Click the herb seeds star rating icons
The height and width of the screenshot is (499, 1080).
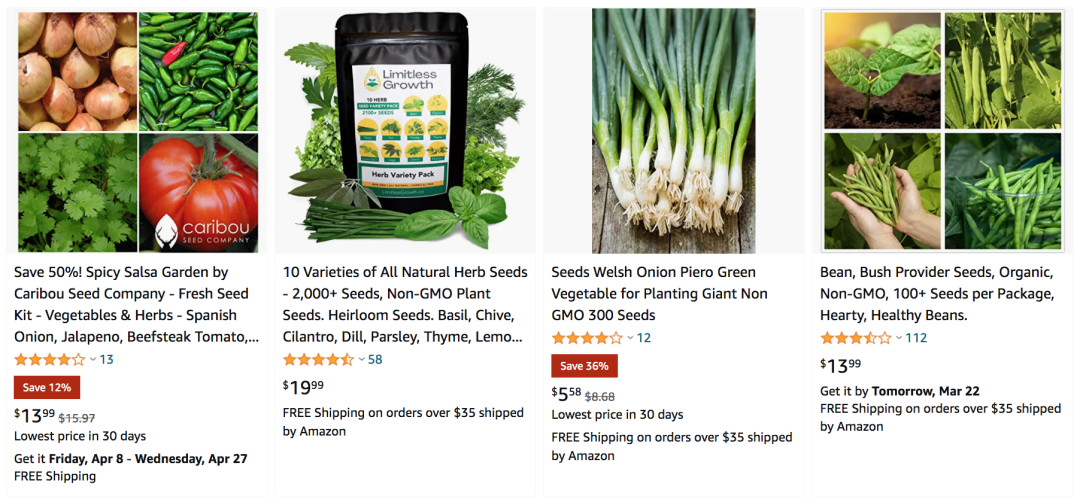[x=318, y=359]
